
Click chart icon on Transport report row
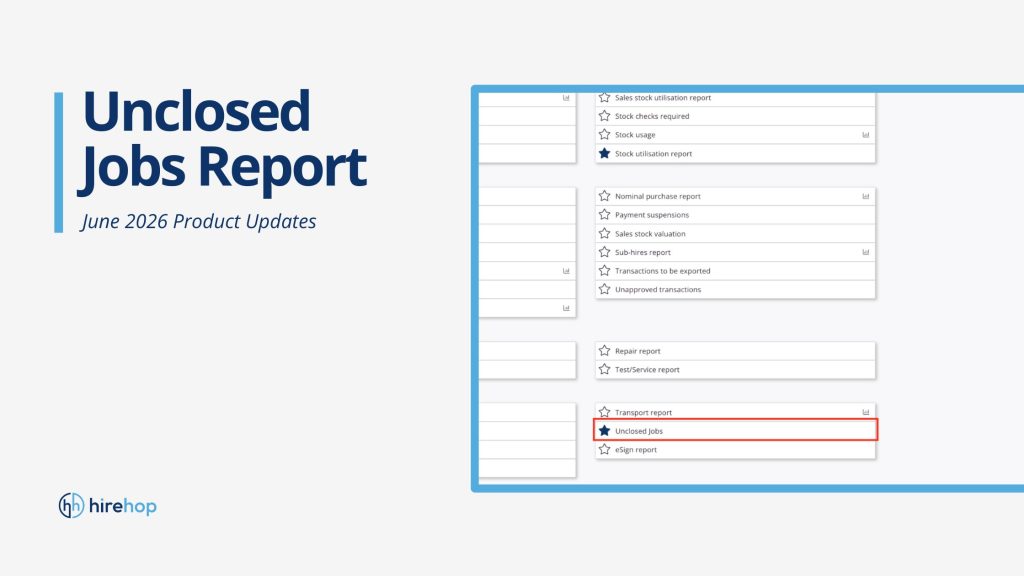point(865,412)
